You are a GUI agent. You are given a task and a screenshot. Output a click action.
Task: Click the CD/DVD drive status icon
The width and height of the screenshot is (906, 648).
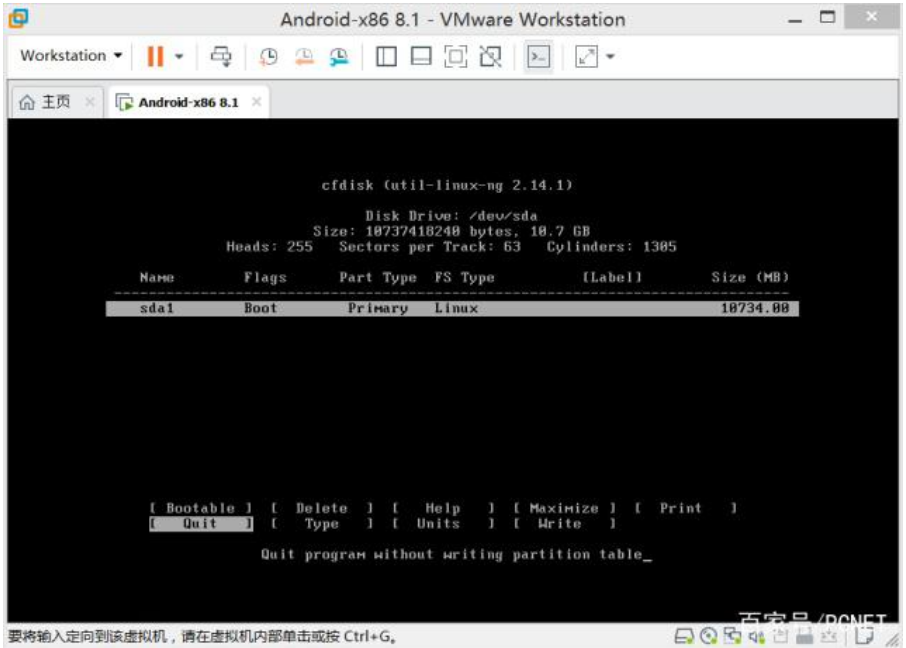click(x=708, y=636)
